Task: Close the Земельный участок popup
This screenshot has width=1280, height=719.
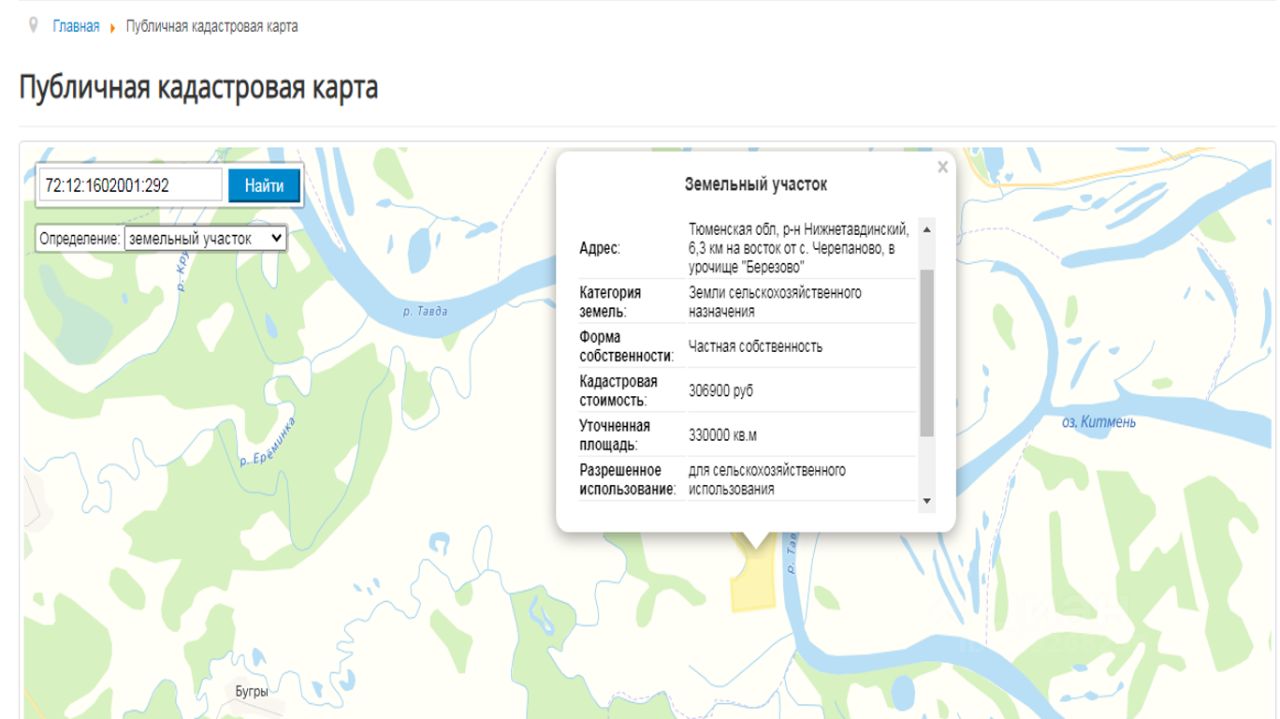Action: pyautogui.click(x=942, y=168)
